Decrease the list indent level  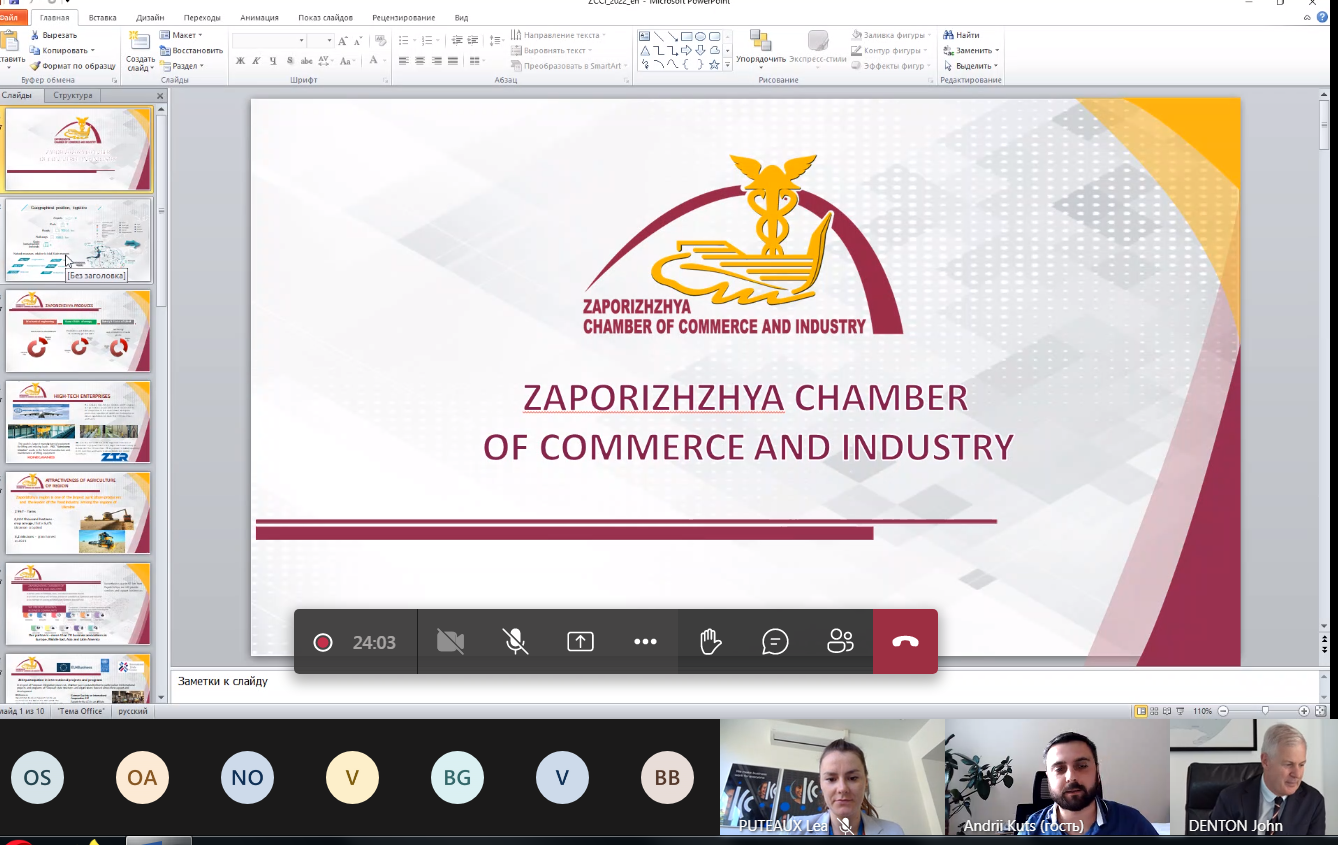[x=457, y=41]
